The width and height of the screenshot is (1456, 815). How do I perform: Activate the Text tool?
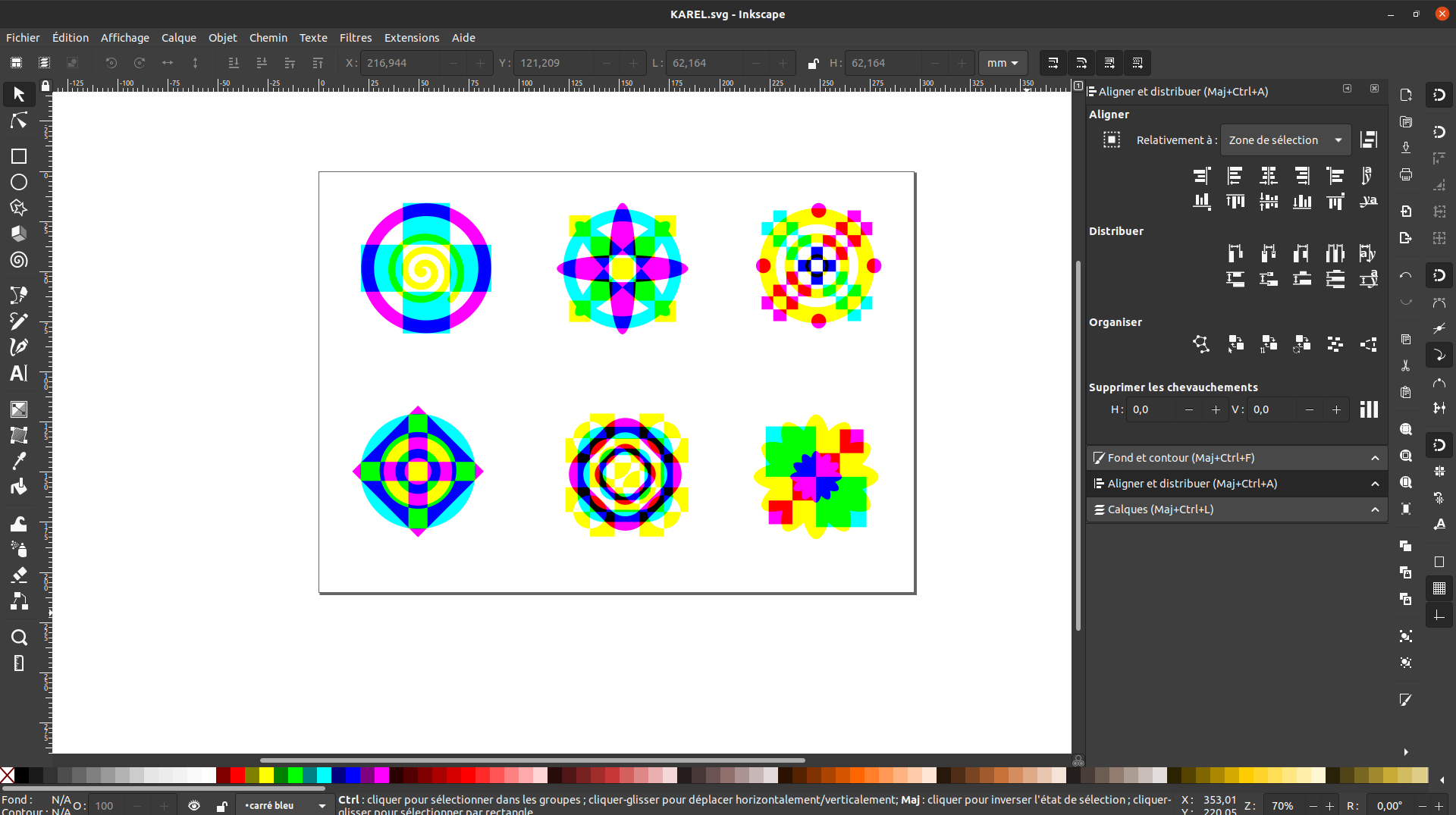click(19, 373)
